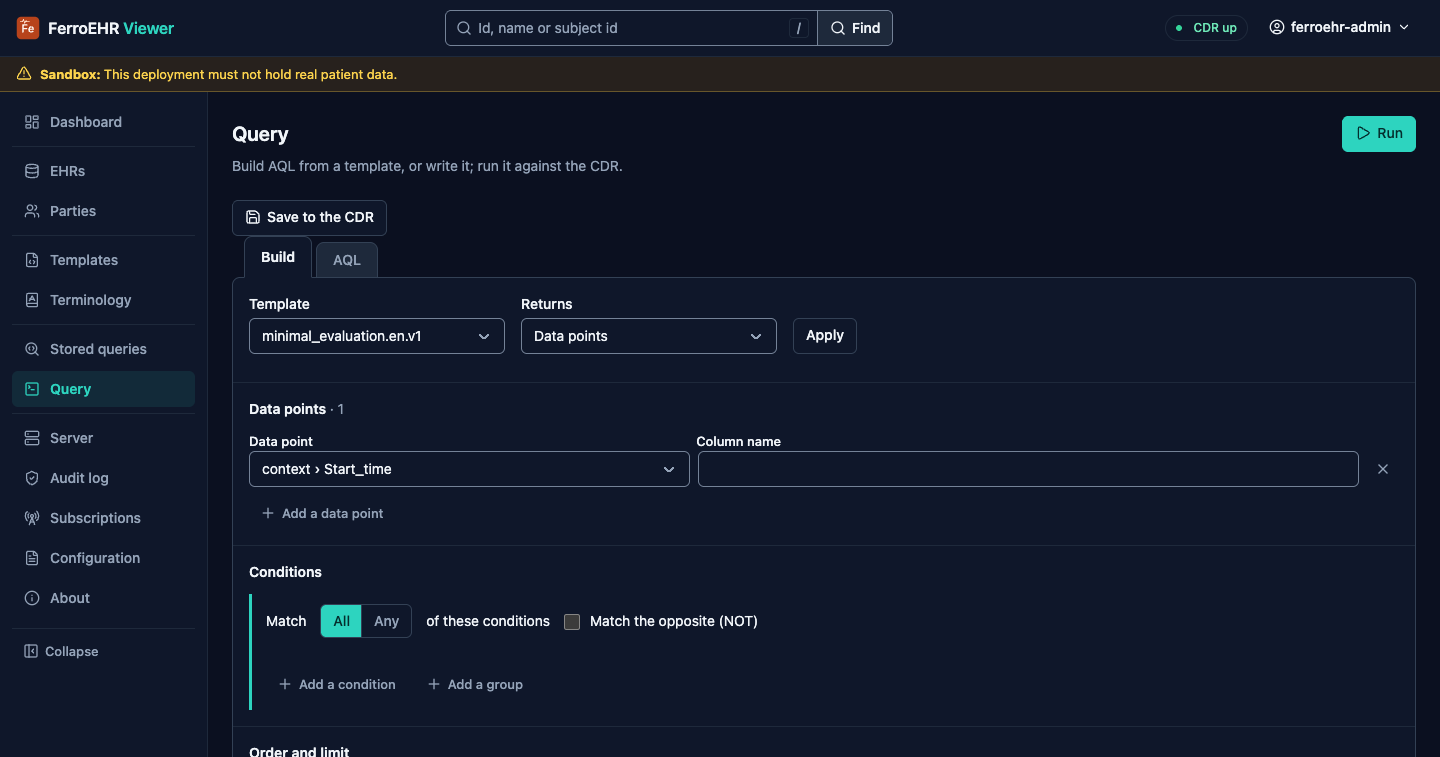Switch to the AQL tab

(347, 260)
